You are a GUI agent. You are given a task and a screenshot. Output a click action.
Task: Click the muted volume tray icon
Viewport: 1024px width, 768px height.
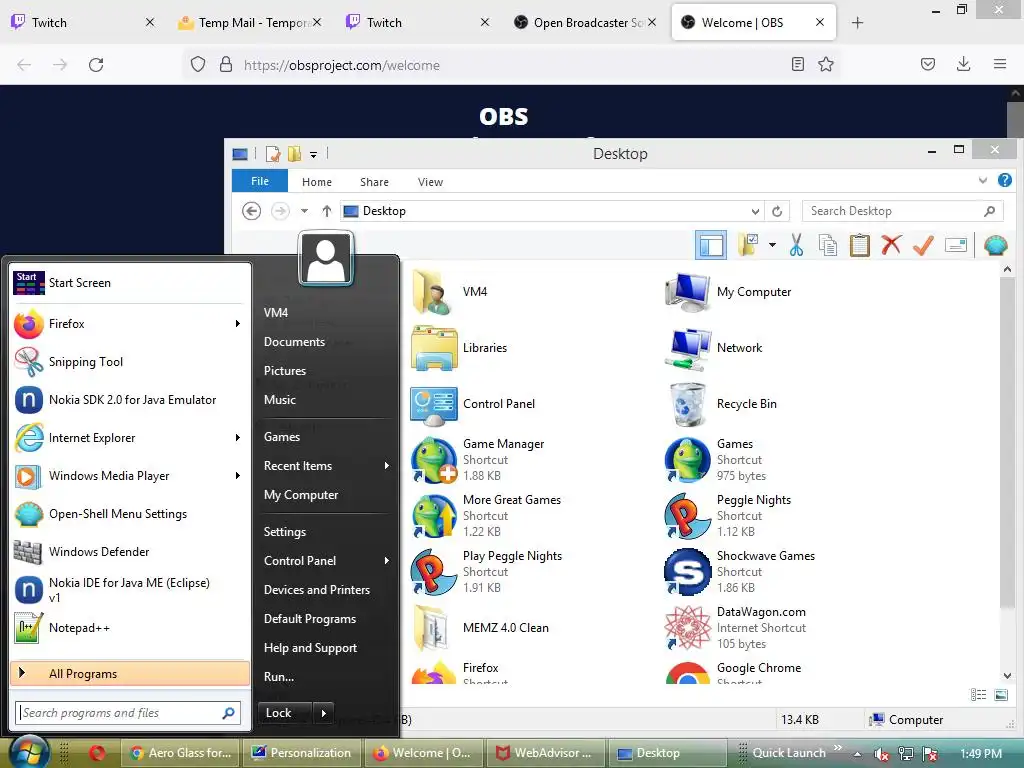pos(881,754)
